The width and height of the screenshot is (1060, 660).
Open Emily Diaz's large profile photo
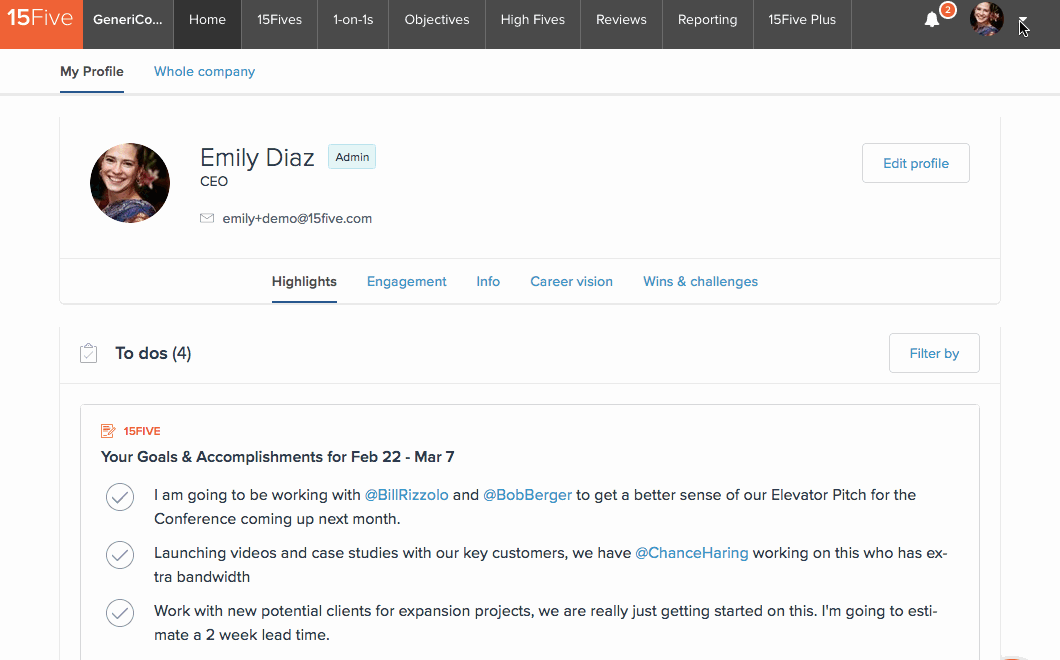click(130, 183)
